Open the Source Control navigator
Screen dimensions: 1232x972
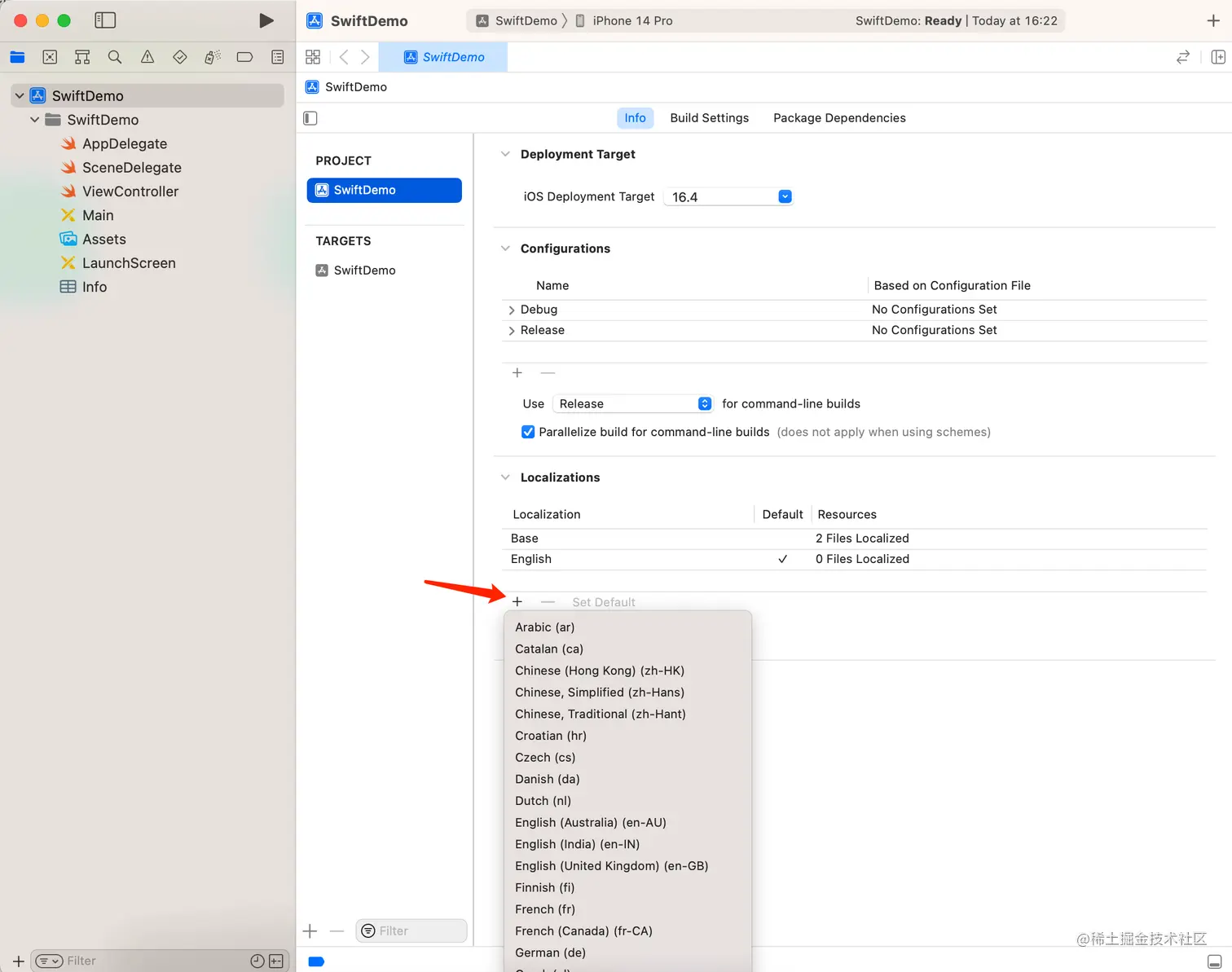(x=50, y=57)
